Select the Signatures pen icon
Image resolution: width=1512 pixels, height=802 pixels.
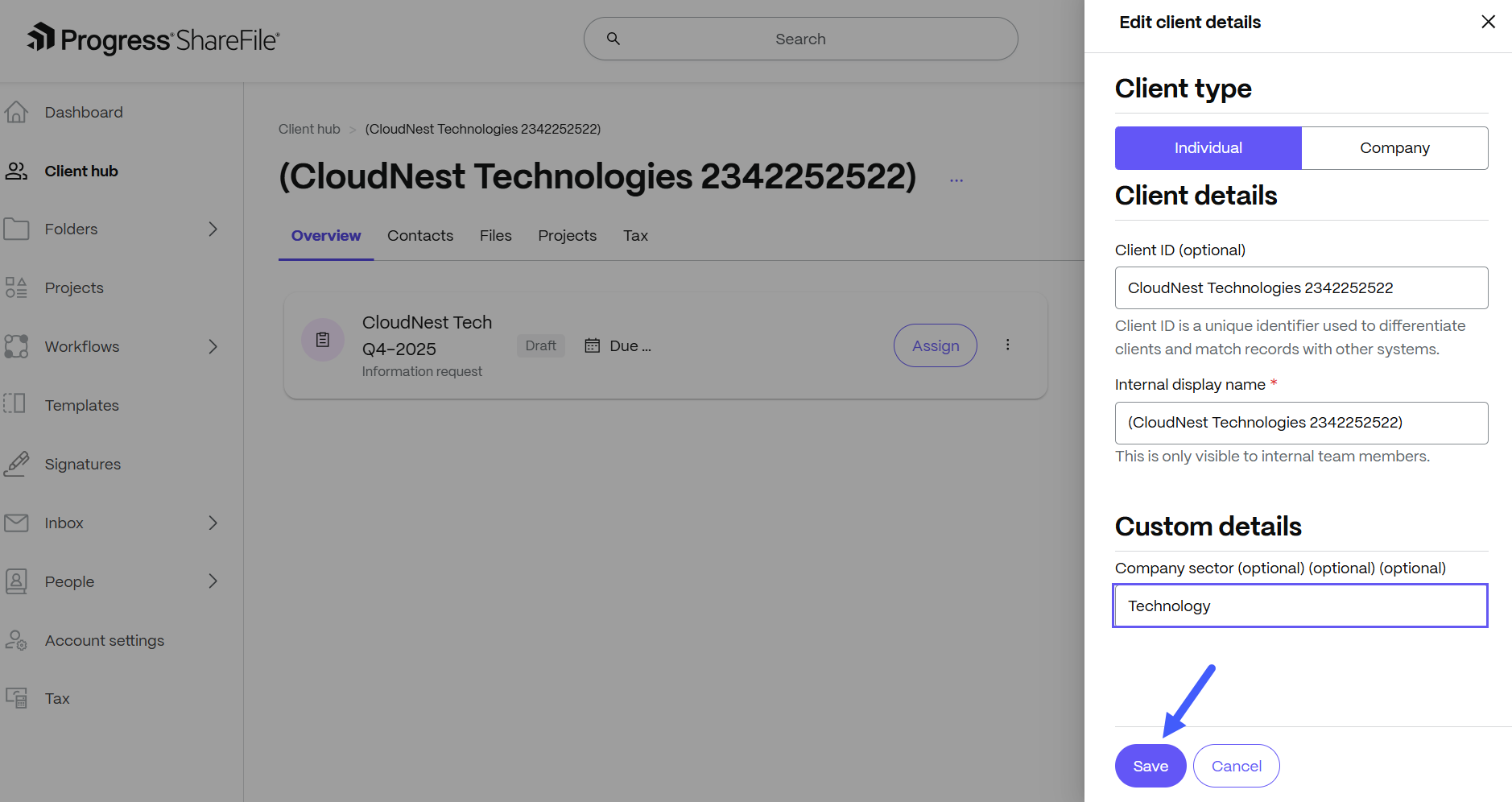point(16,464)
